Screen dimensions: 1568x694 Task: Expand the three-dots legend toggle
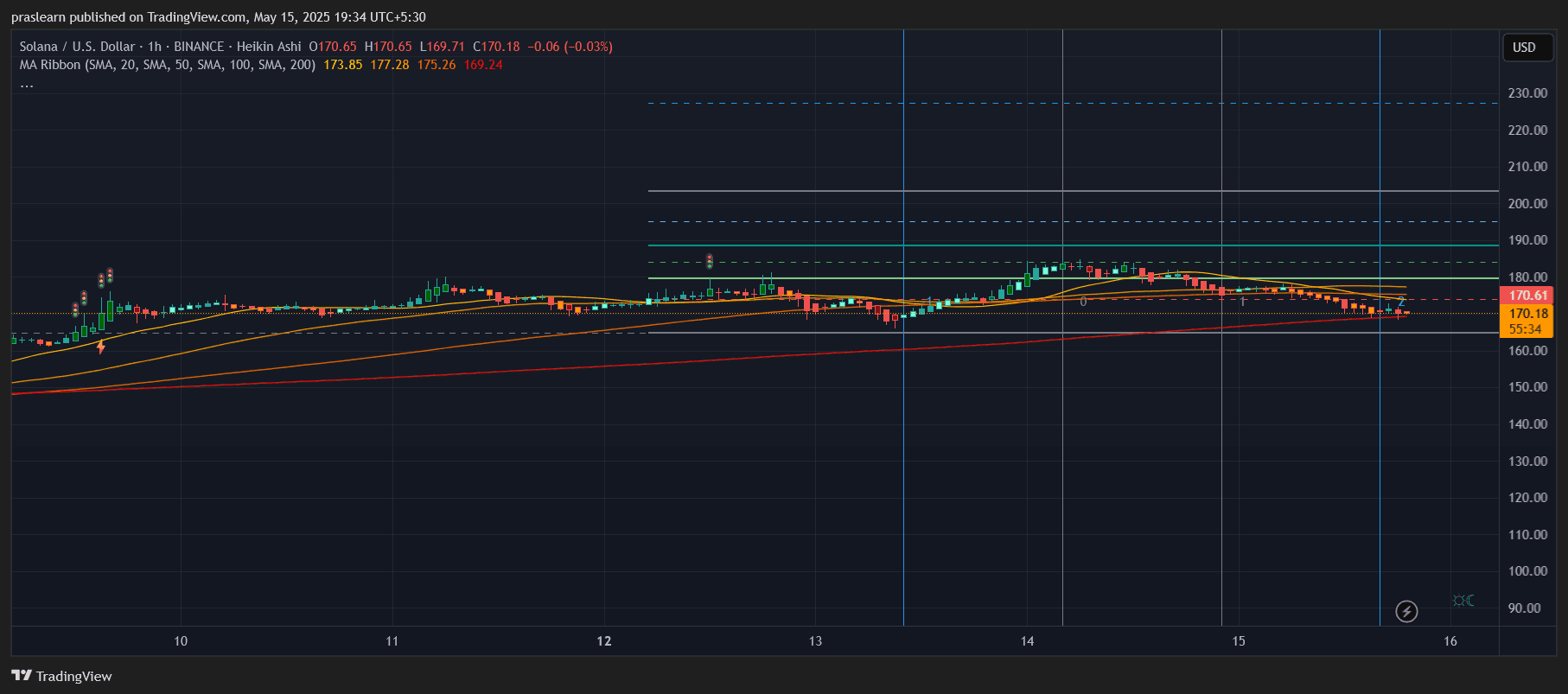pyautogui.click(x=27, y=85)
